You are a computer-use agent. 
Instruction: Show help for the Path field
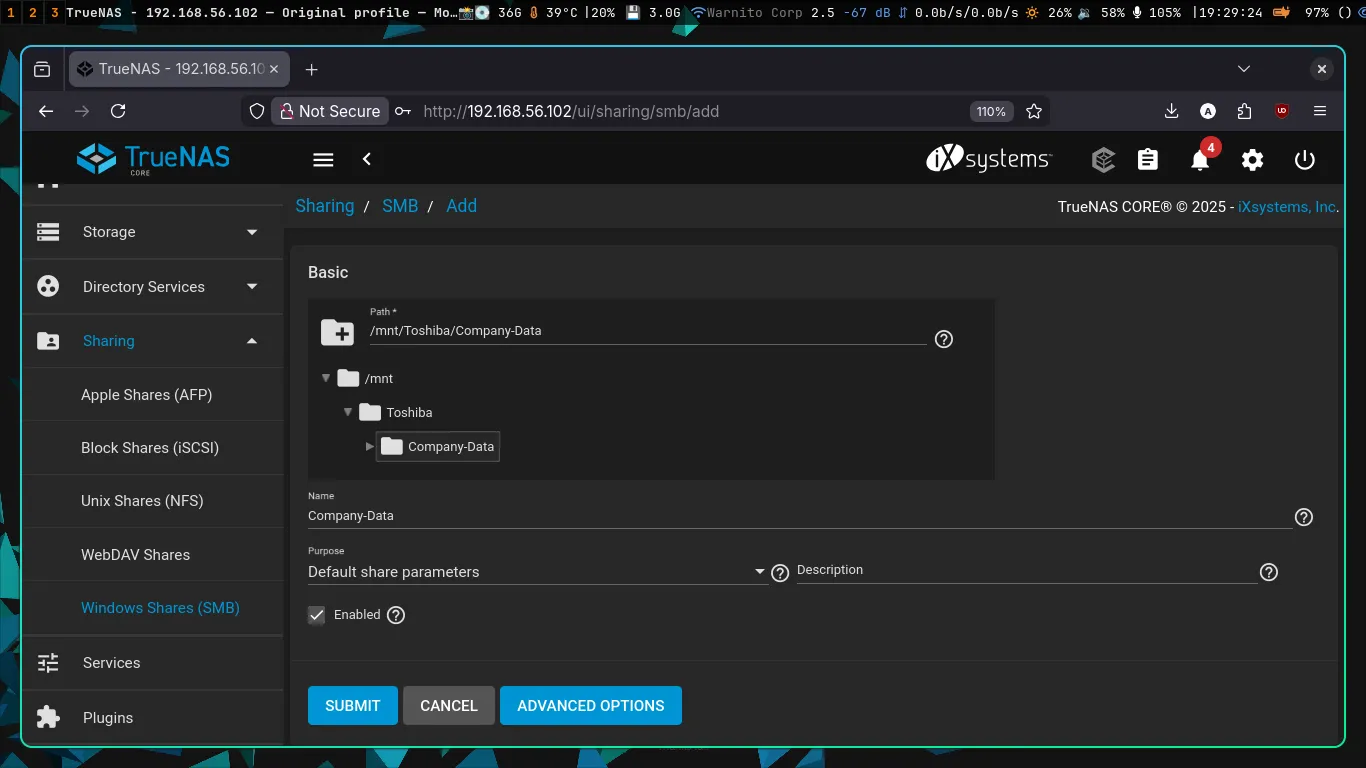(943, 339)
